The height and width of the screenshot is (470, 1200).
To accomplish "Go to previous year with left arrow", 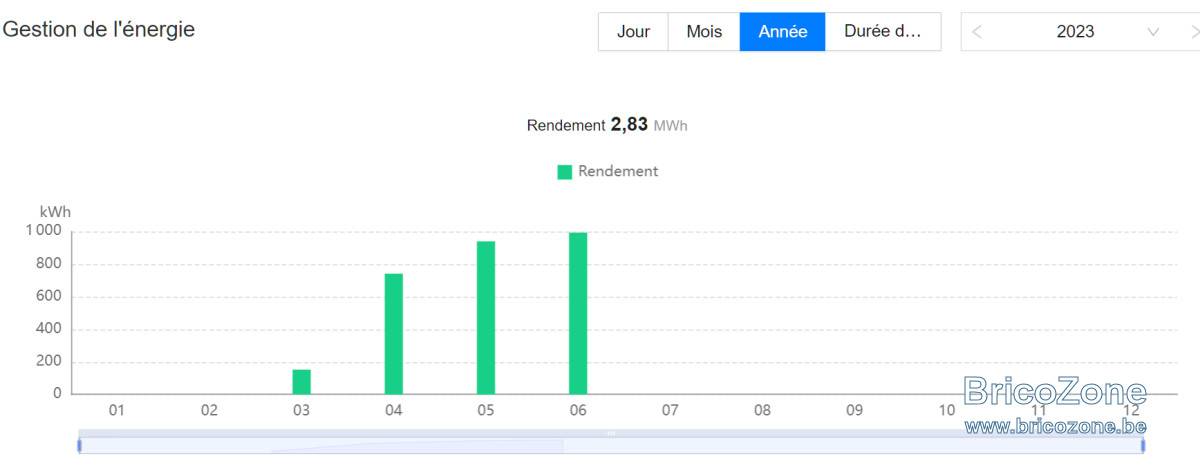I will (977, 32).
